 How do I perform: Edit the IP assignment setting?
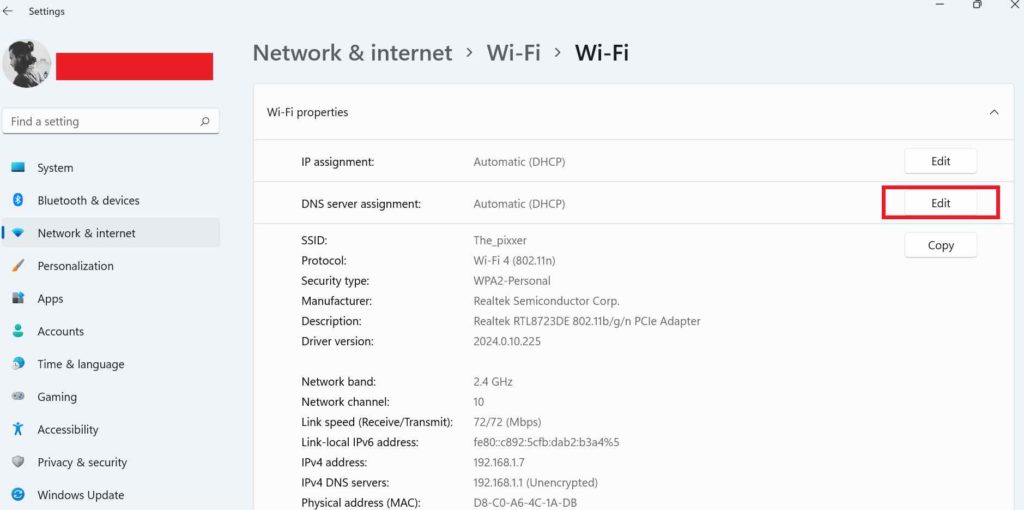click(x=940, y=161)
